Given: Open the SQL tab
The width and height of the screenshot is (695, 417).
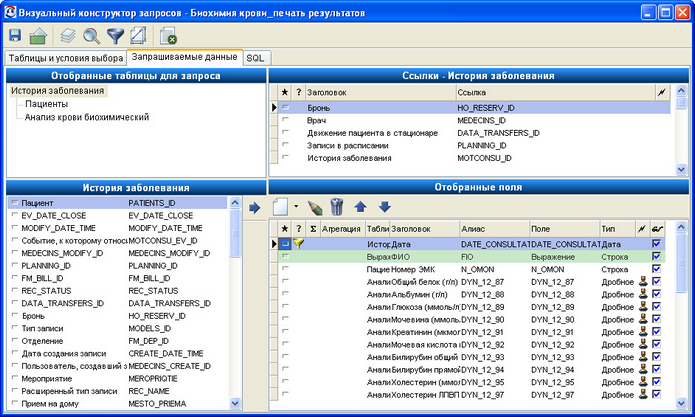Looking at the screenshot, I should pyautogui.click(x=256, y=58).
